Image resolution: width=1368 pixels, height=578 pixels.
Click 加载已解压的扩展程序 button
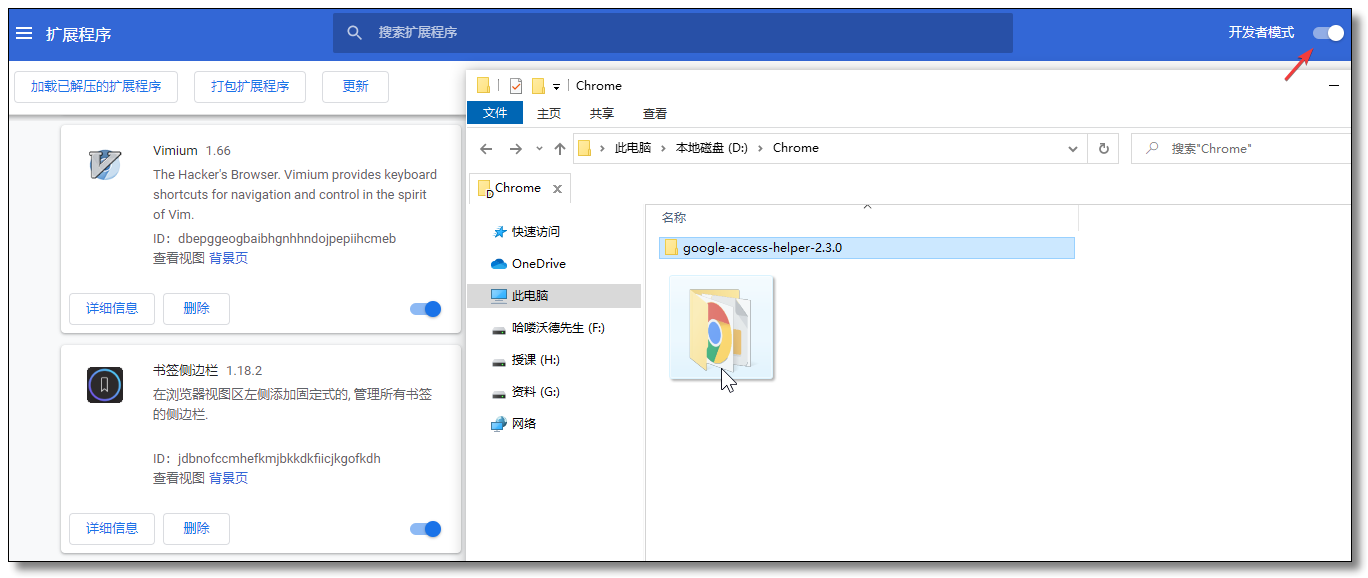pyautogui.click(x=96, y=87)
